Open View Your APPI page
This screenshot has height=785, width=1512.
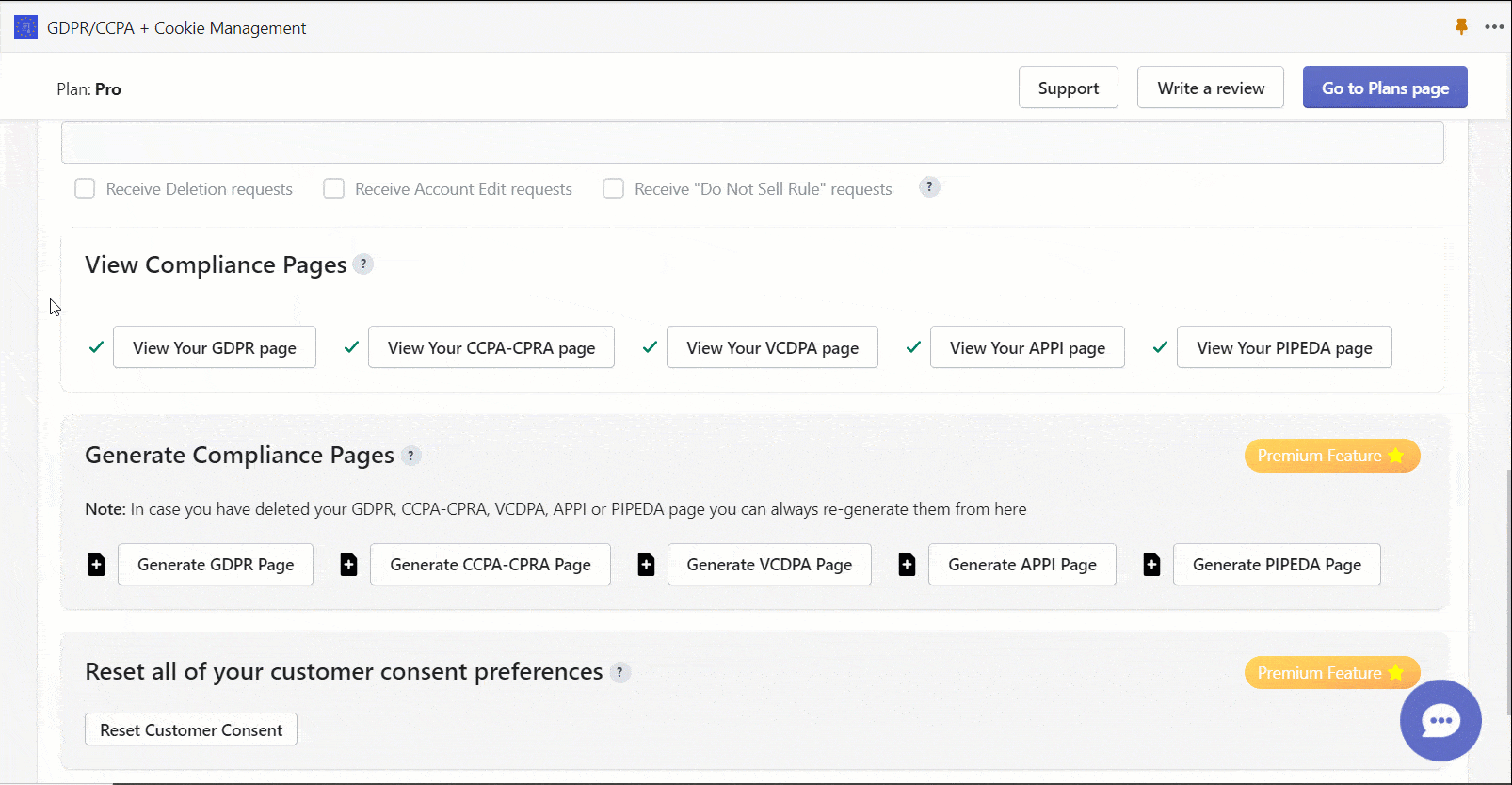[1027, 347]
